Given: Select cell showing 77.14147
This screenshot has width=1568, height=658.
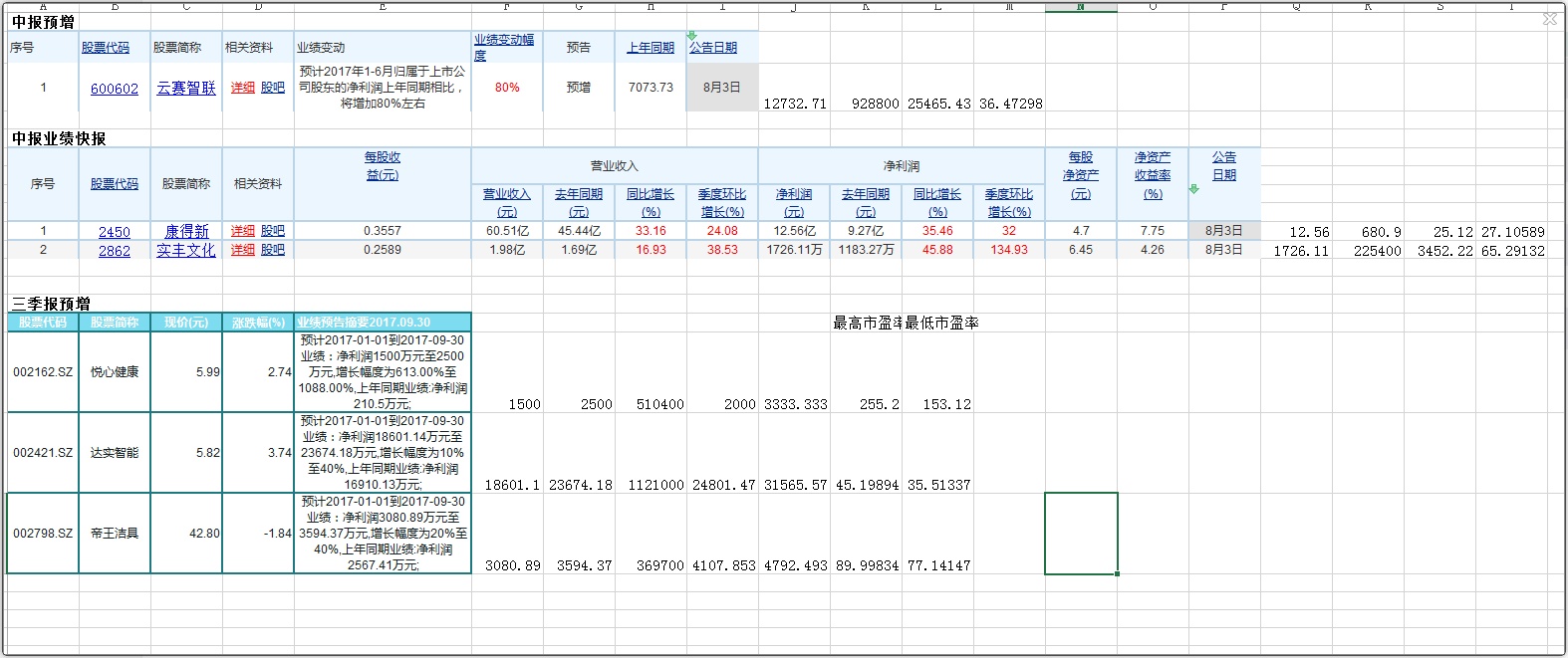Looking at the screenshot, I should pos(937,534).
